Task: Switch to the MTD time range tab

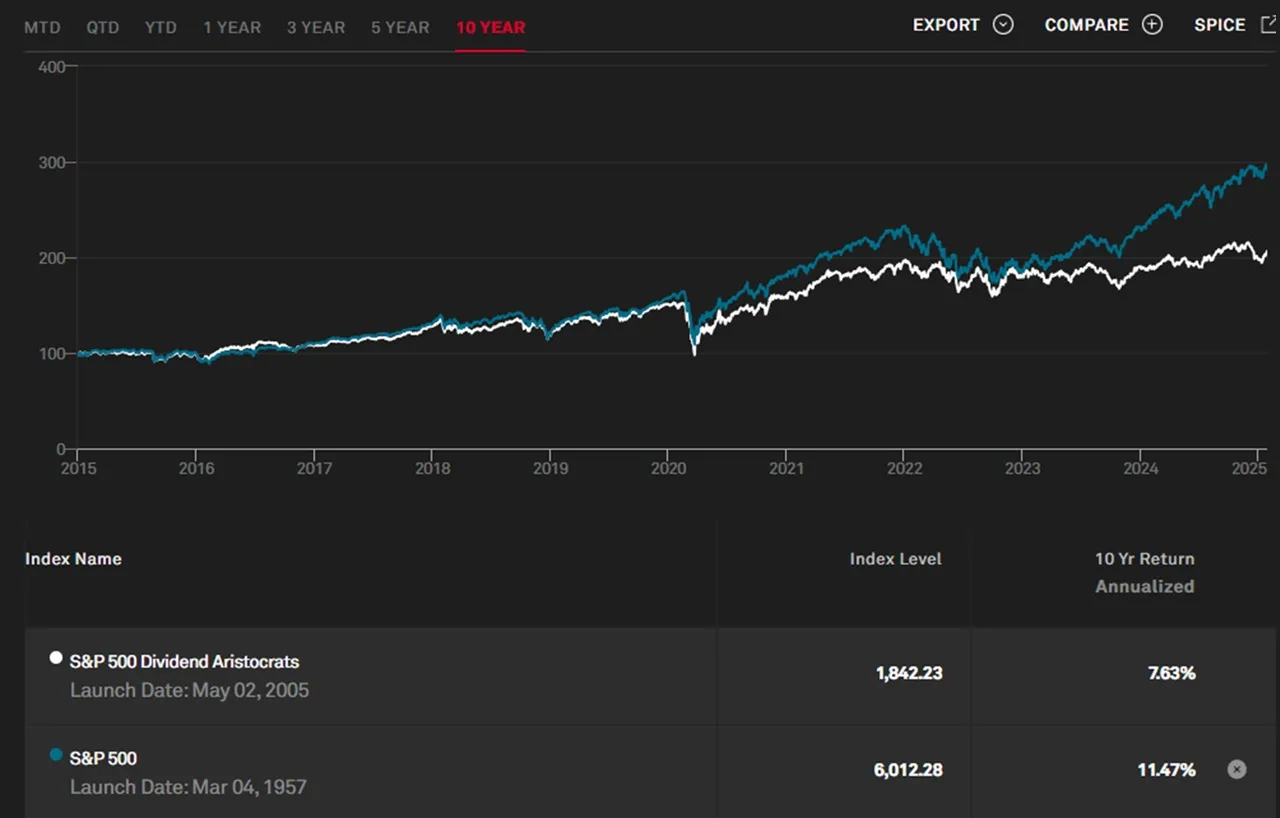Action: [42, 27]
